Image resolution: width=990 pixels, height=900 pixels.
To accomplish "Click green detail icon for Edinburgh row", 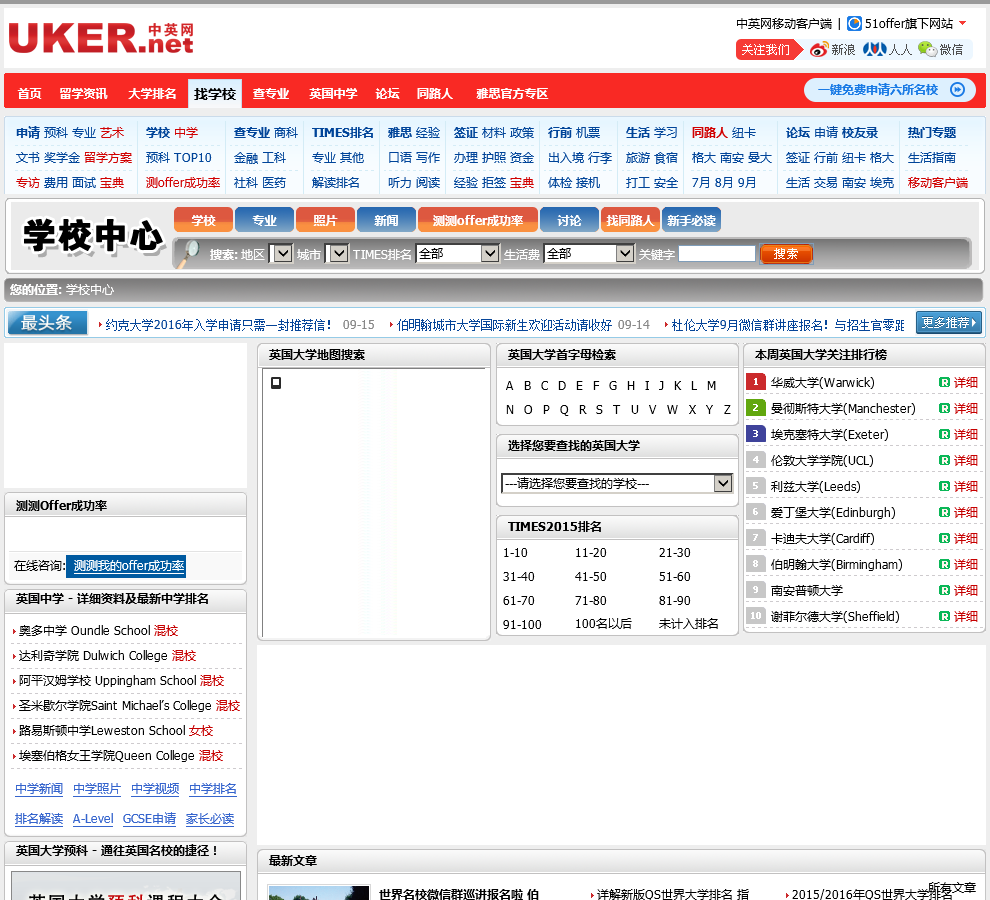I will pos(945,512).
